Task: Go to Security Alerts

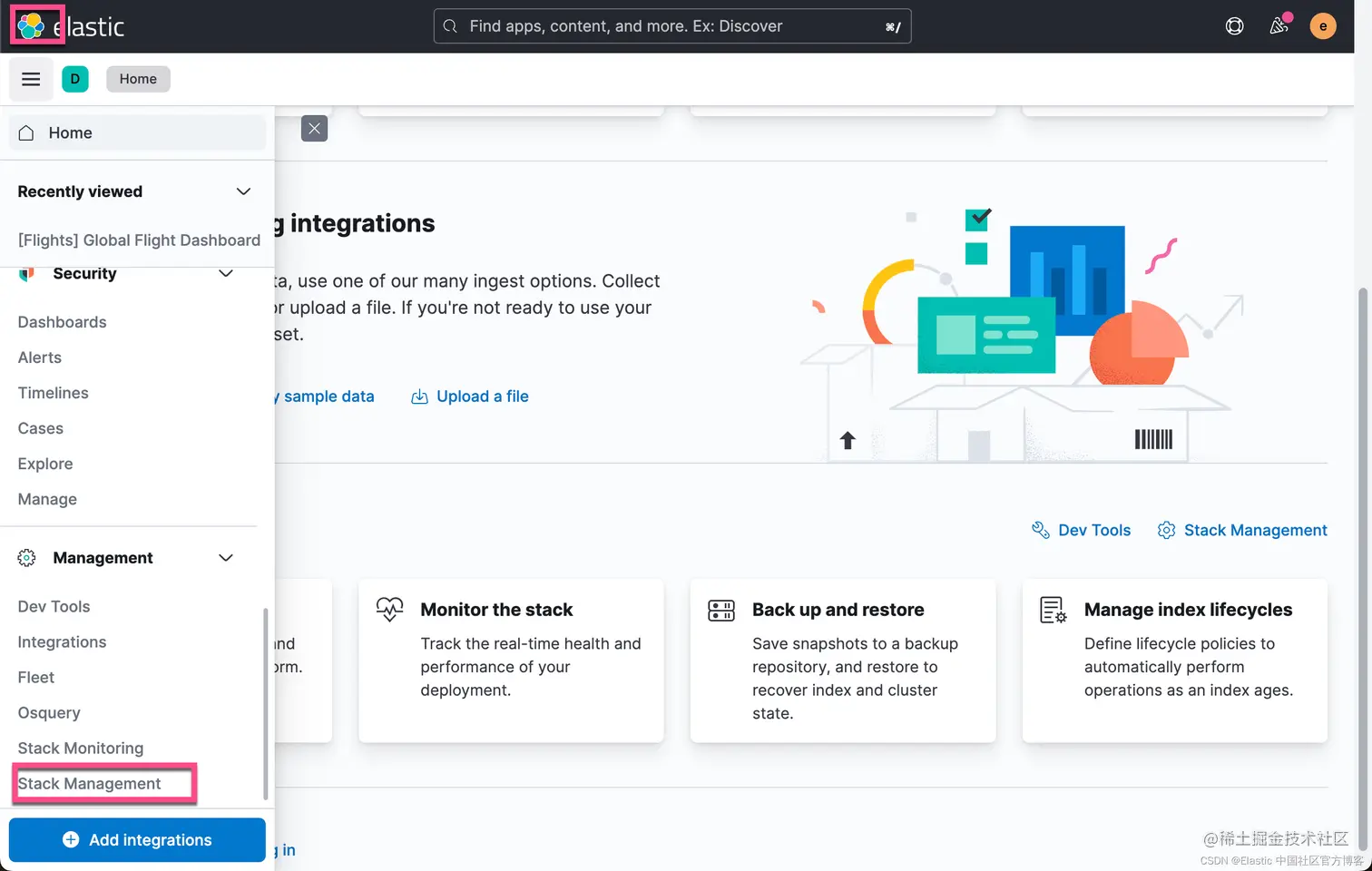Action: pos(40,357)
